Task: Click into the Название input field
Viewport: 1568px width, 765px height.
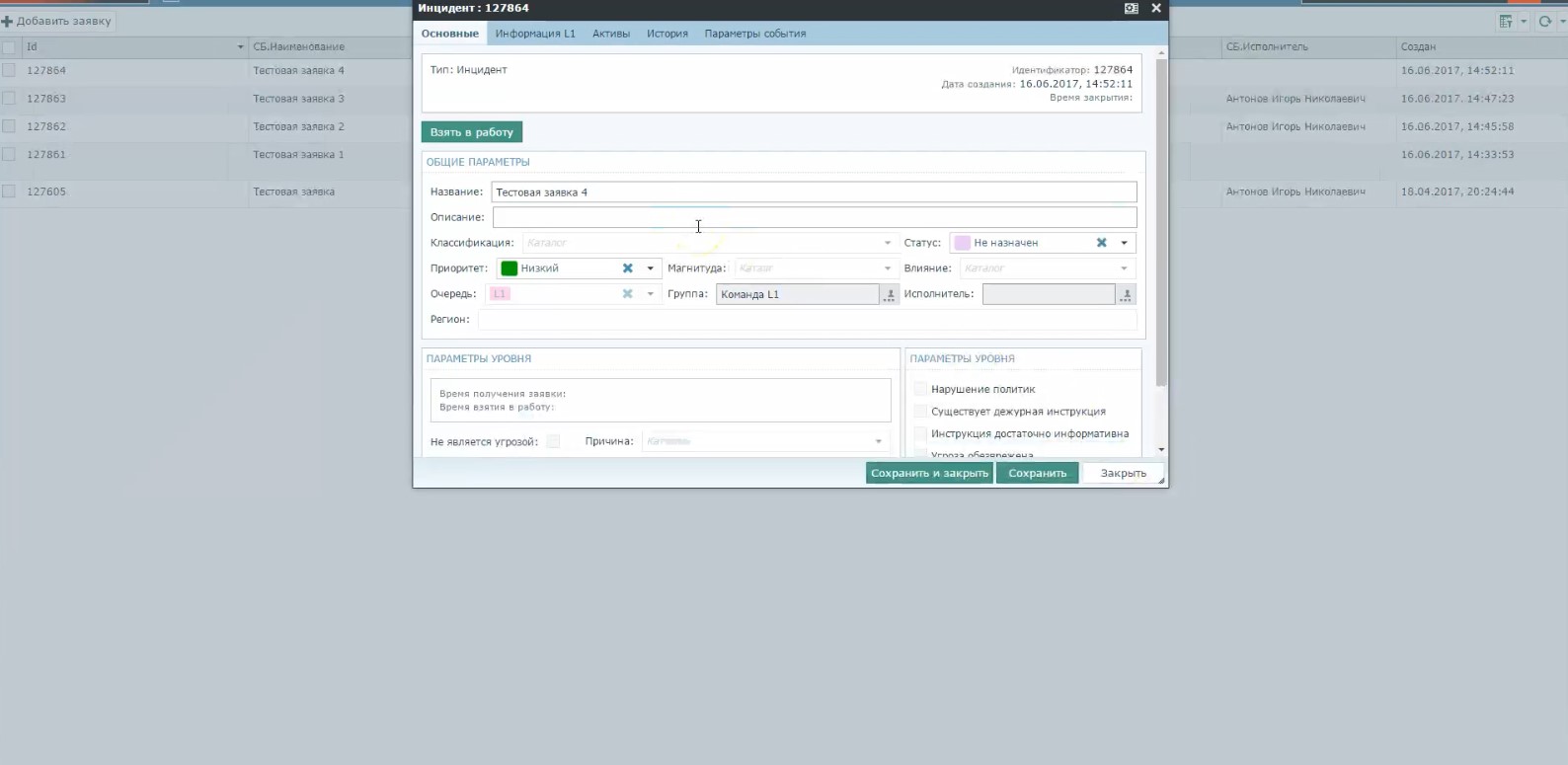Action: pyautogui.click(x=814, y=192)
